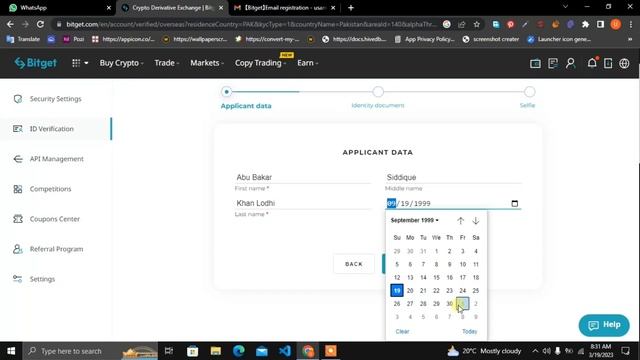The image size is (640, 360).
Task: Expand Copy Trading menu
Action: (260, 63)
